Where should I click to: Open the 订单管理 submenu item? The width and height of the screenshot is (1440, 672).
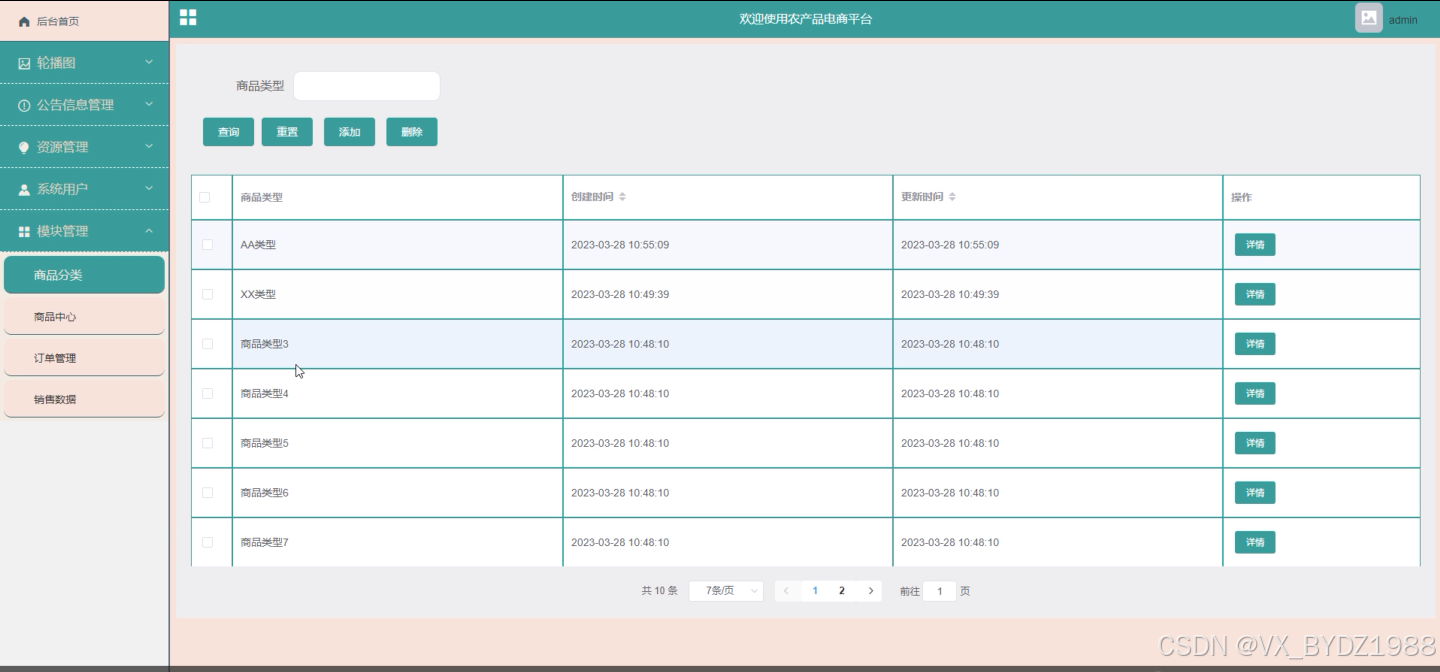[x=84, y=358]
